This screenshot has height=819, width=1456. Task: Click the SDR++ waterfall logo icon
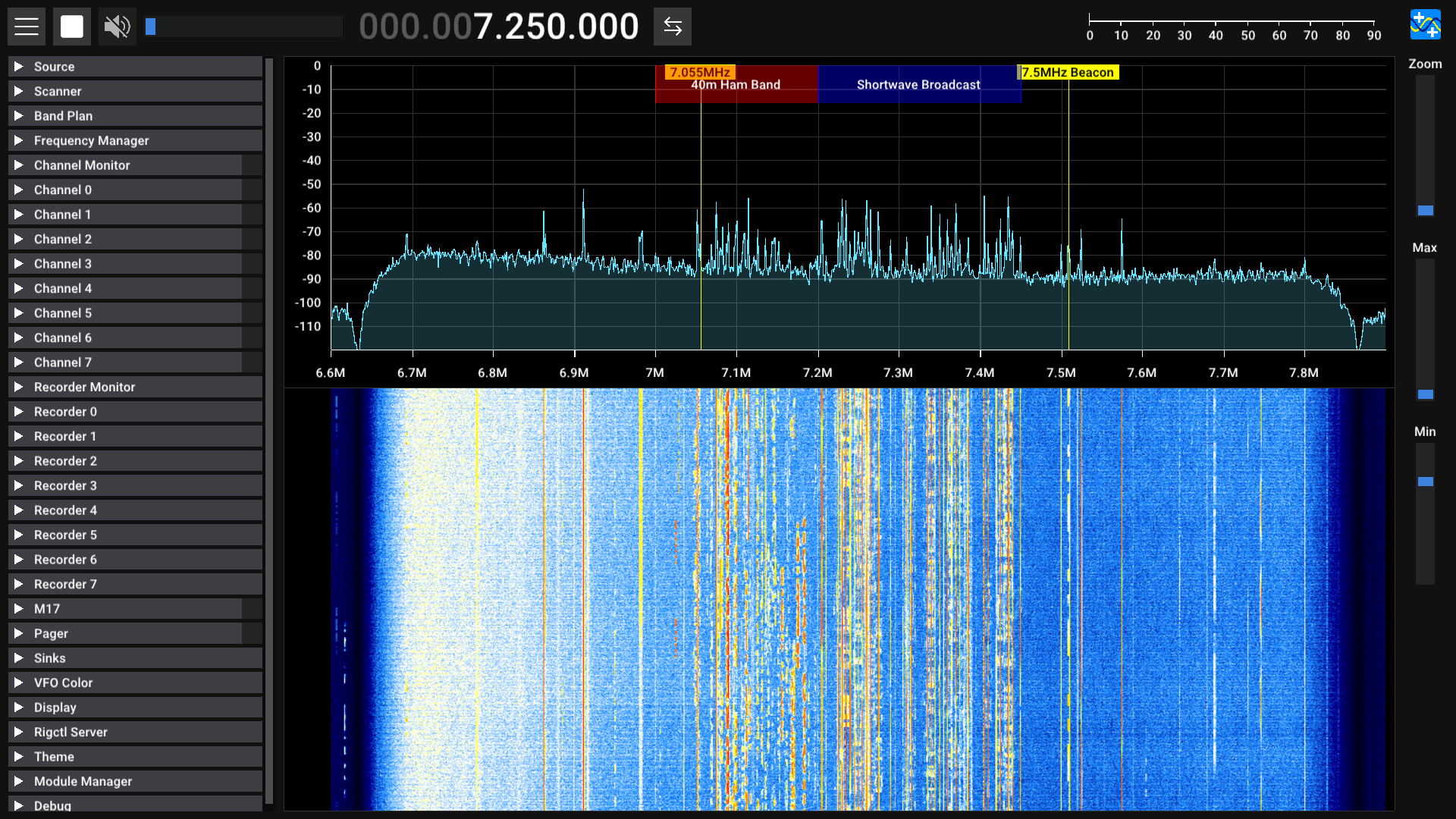[1425, 25]
